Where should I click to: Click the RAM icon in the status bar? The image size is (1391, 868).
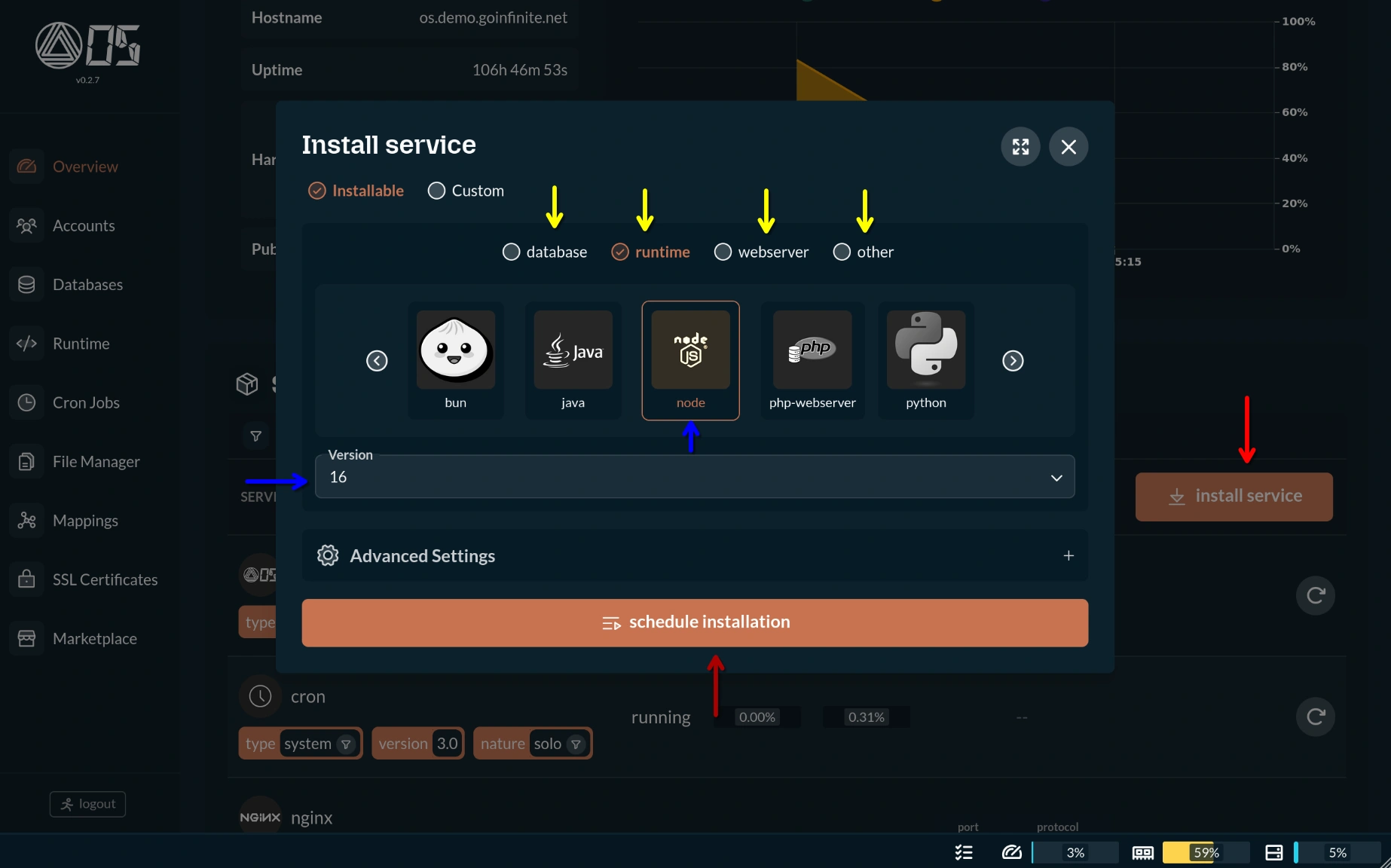point(1142,852)
